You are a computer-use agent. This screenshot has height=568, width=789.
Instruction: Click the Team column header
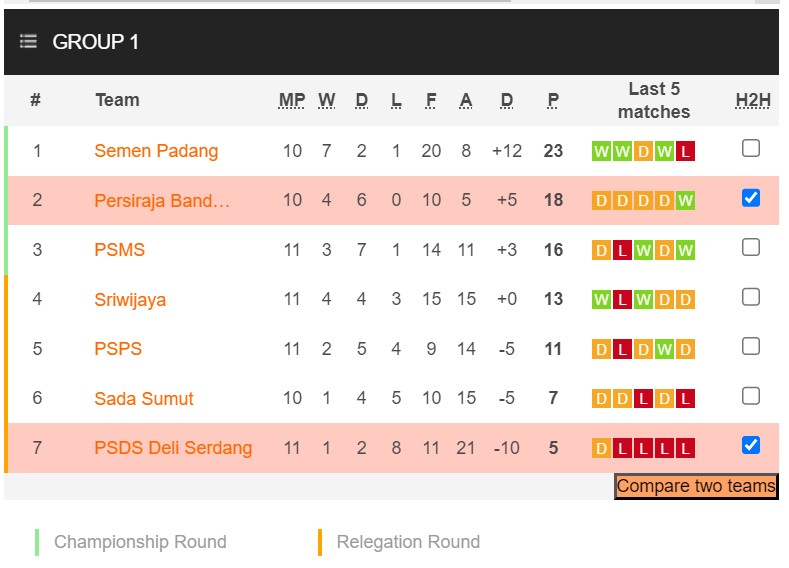[117, 100]
